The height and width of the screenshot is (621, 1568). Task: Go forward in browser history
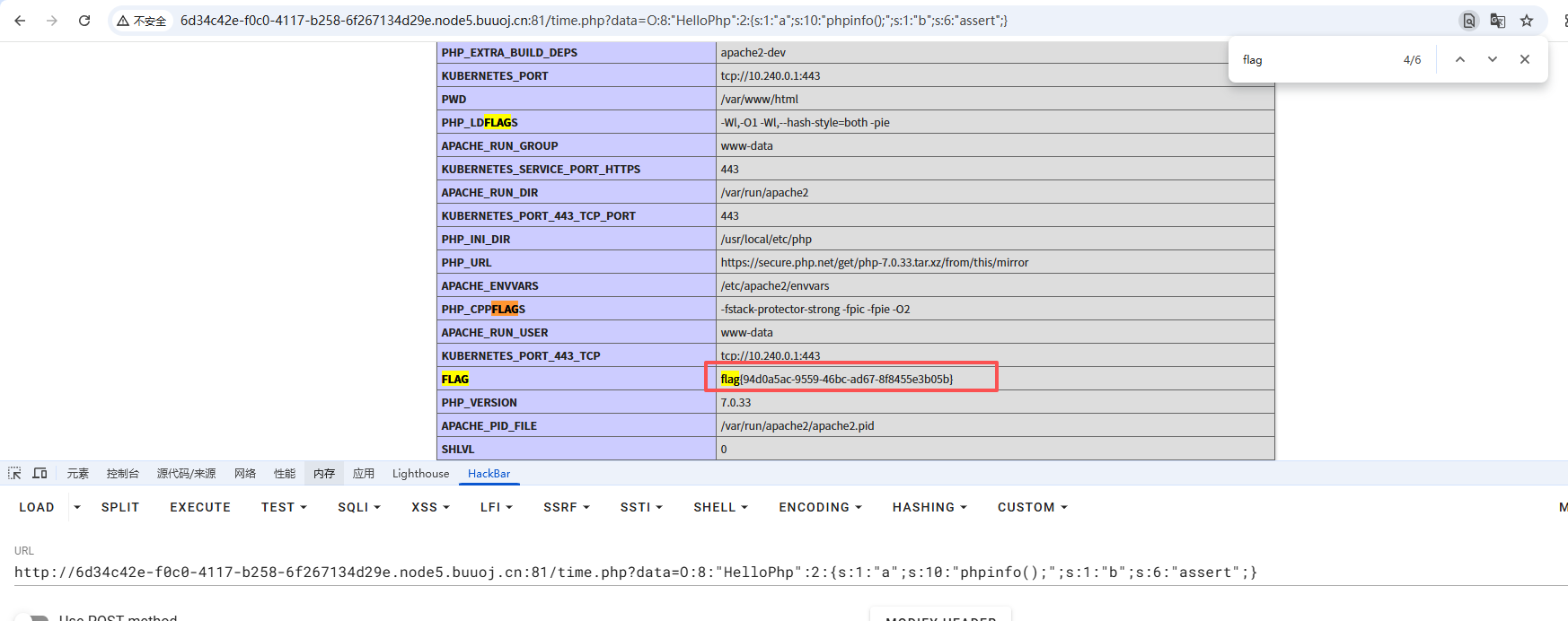point(52,21)
